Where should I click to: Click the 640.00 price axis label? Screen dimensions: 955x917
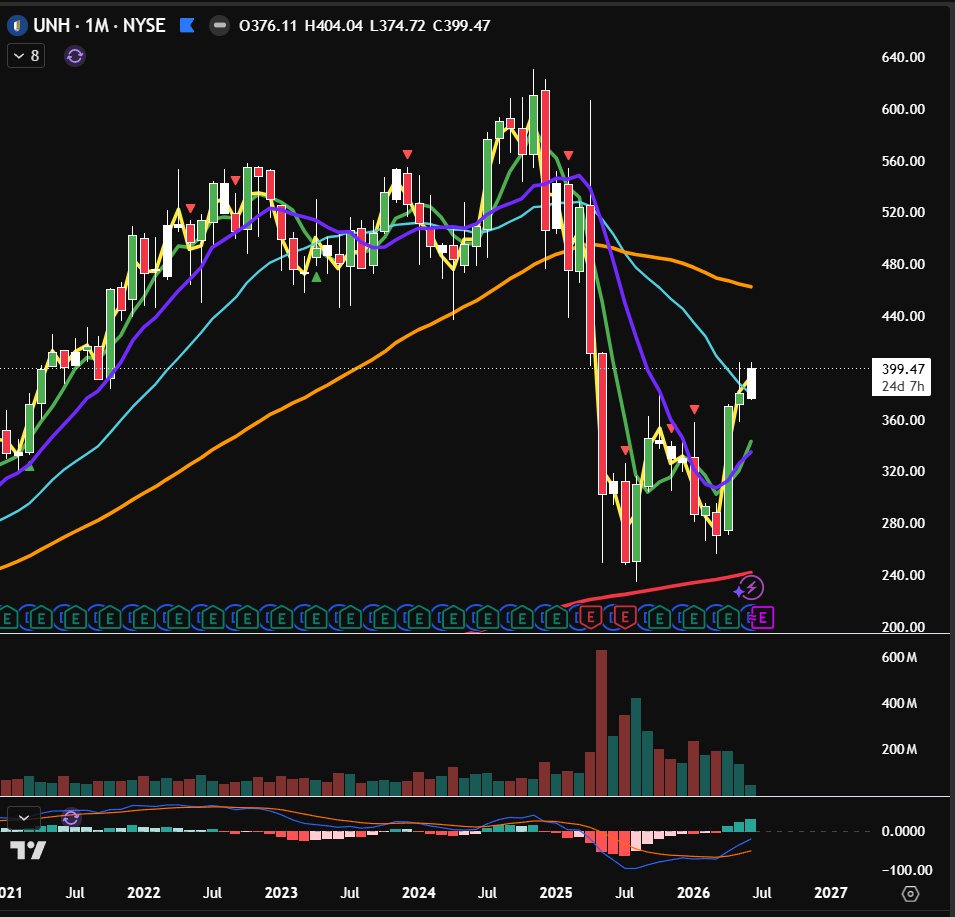[x=903, y=57]
